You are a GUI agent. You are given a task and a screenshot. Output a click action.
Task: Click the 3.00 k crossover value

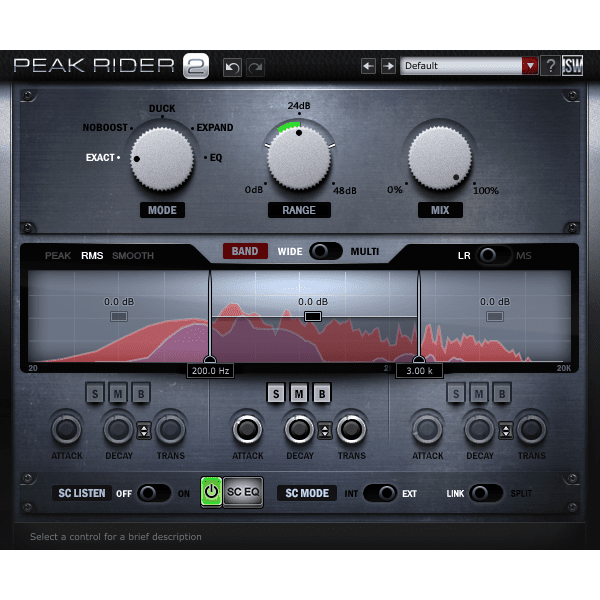pyautogui.click(x=419, y=371)
